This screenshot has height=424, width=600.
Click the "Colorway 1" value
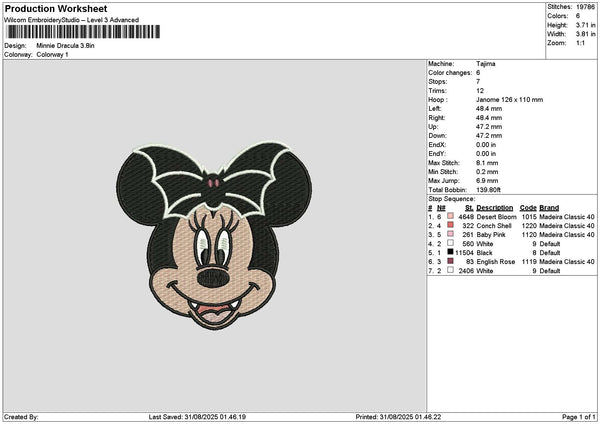(52, 55)
